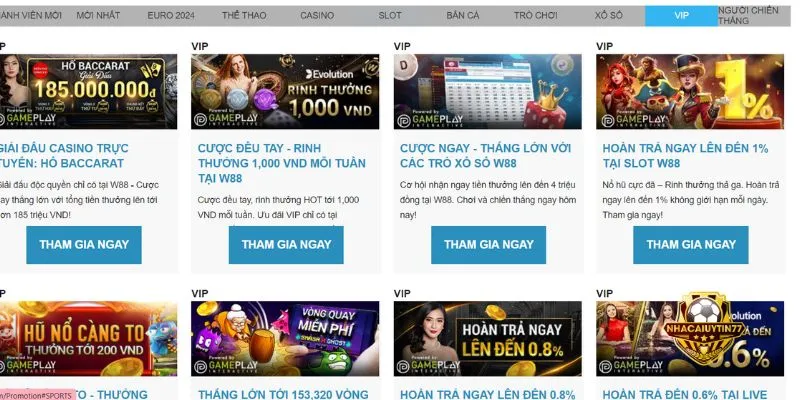Click the NHACAIUYTIN77 soccer ball logo

click(704, 327)
